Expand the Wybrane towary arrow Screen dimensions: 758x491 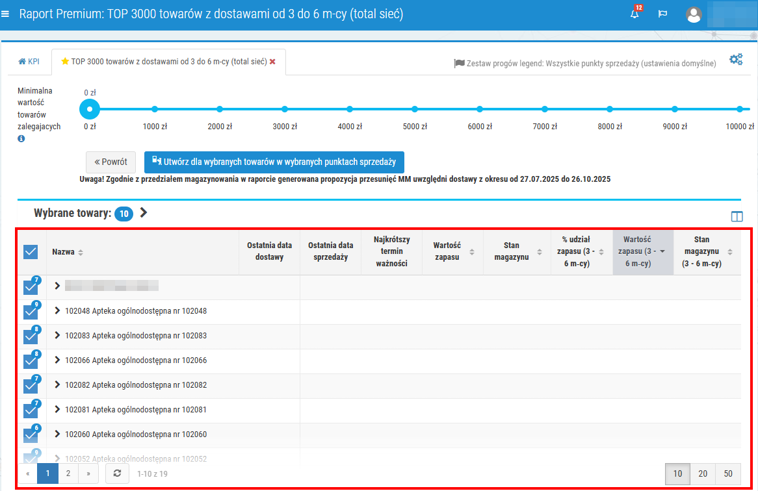coord(144,213)
